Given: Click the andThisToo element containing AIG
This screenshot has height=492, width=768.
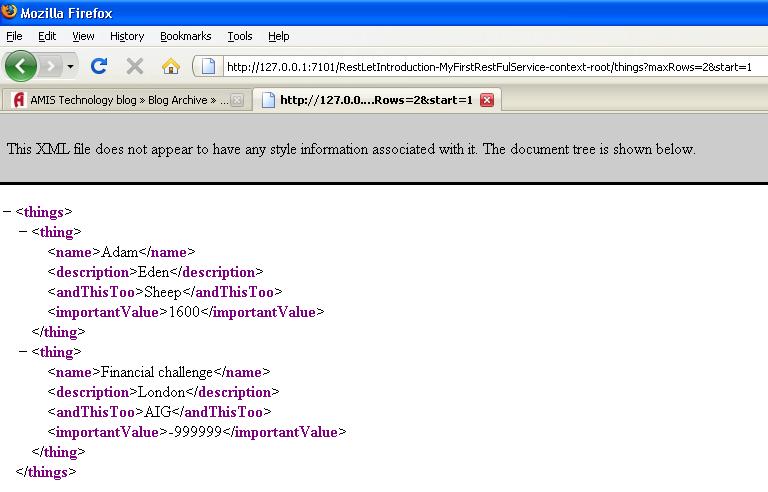Looking at the screenshot, I should (159, 412).
